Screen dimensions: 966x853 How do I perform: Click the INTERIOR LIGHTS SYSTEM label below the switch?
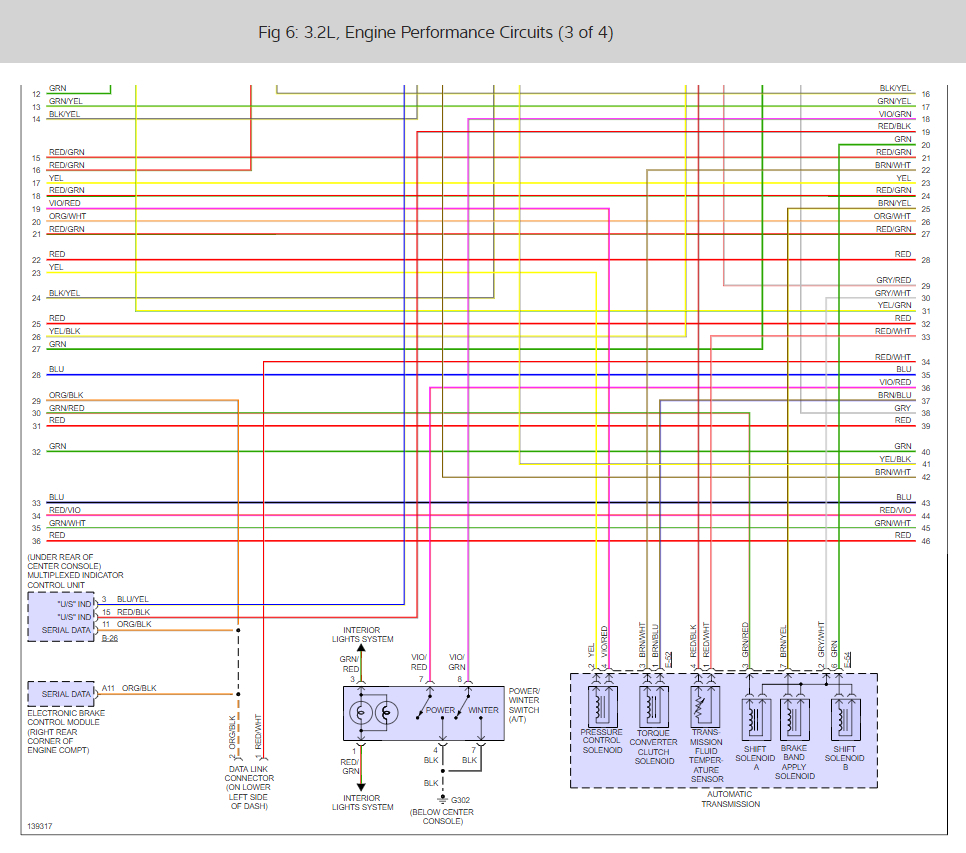coord(362,802)
